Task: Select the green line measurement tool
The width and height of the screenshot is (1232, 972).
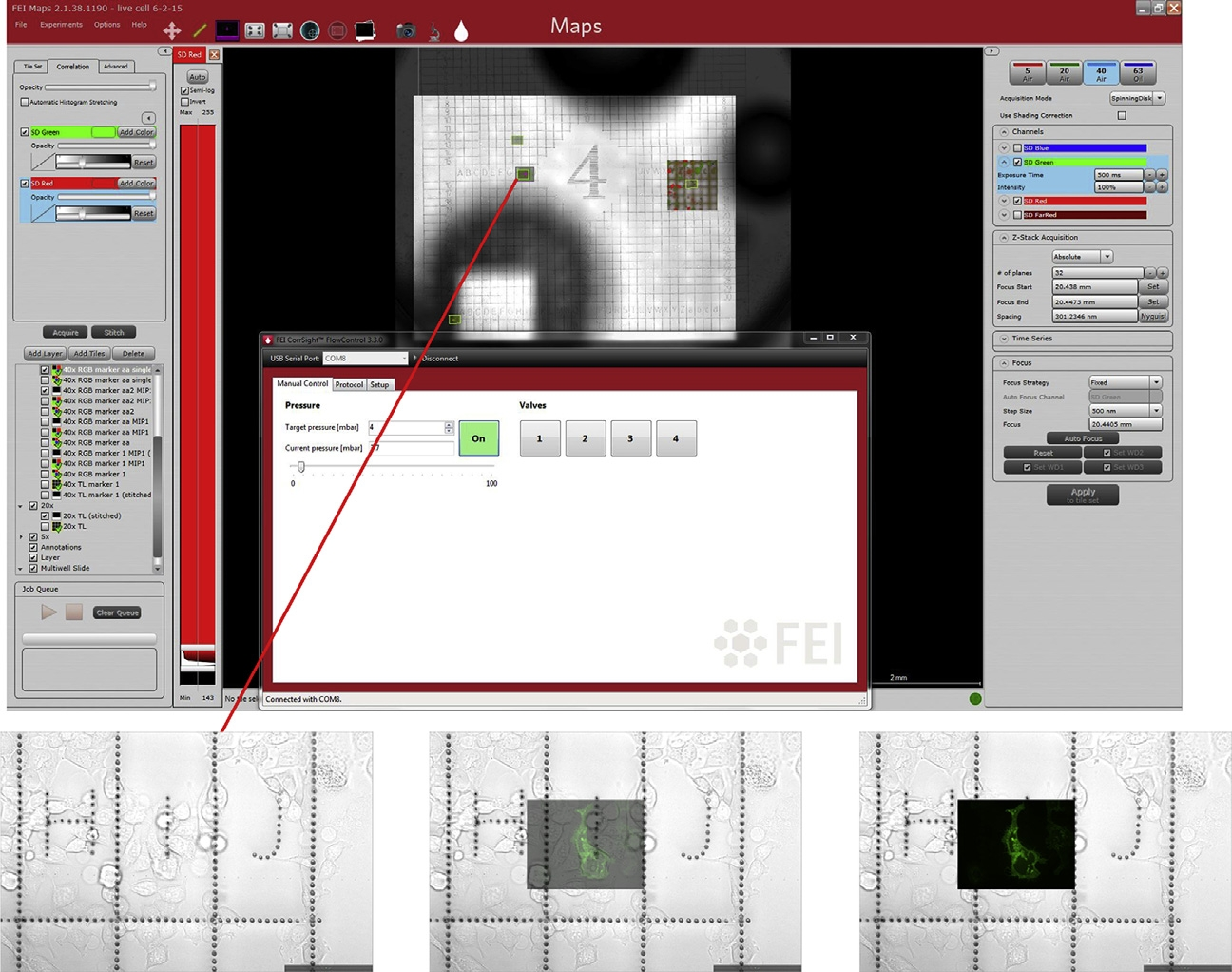Action: click(x=200, y=30)
